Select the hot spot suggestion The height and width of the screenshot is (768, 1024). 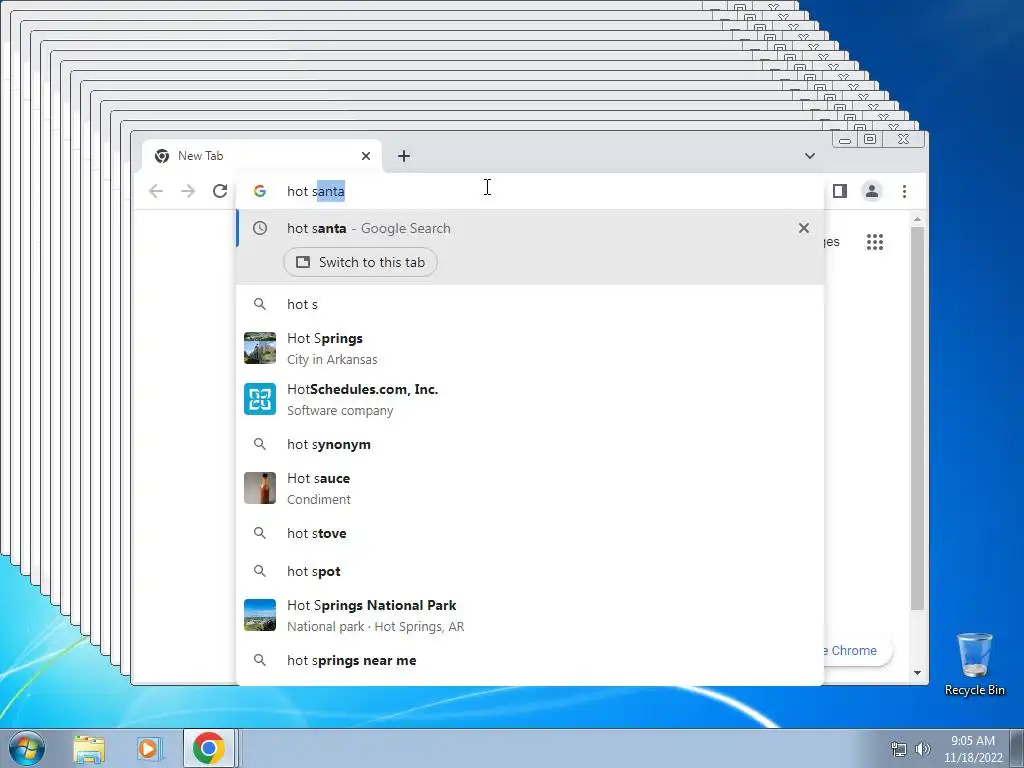pyautogui.click(x=530, y=571)
